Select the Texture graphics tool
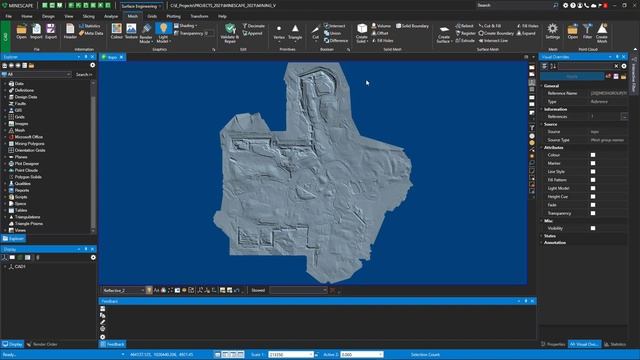The width and height of the screenshot is (640, 360). (x=131, y=31)
